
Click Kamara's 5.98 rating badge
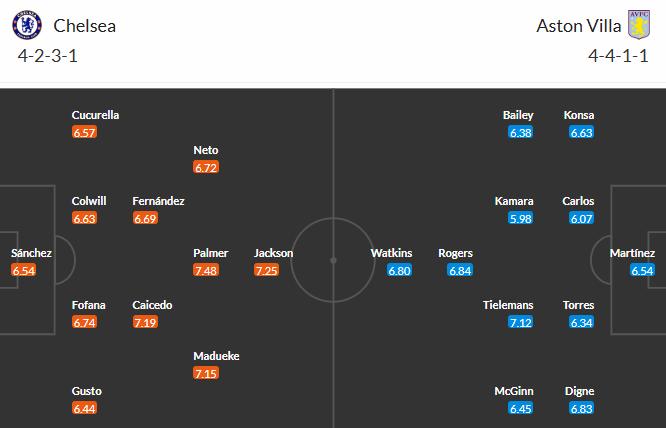tap(520, 218)
